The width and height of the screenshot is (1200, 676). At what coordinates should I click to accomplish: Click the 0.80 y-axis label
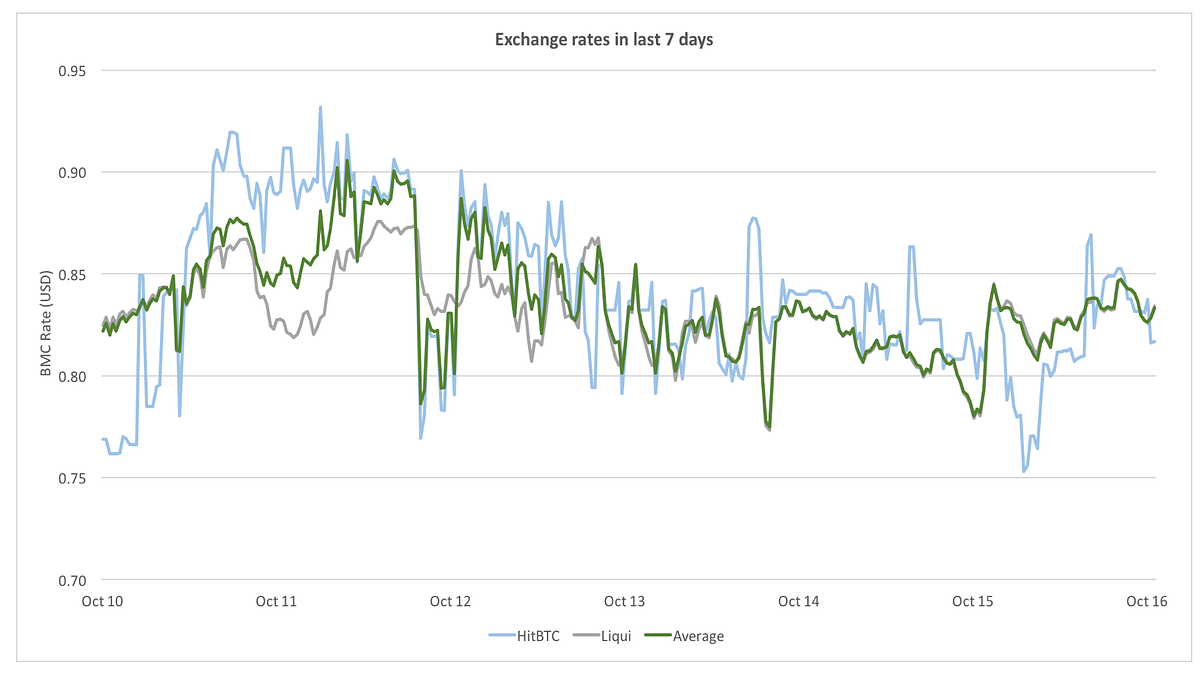click(x=73, y=376)
